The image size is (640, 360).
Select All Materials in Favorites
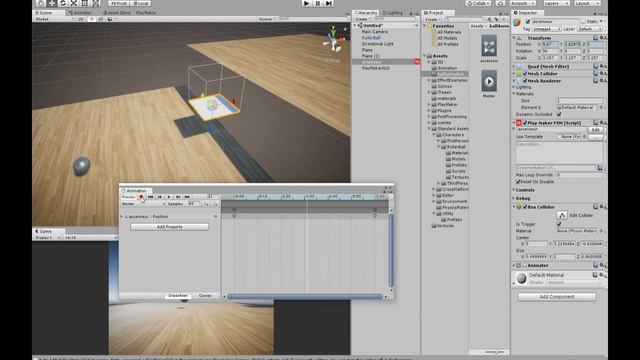coord(449,32)
